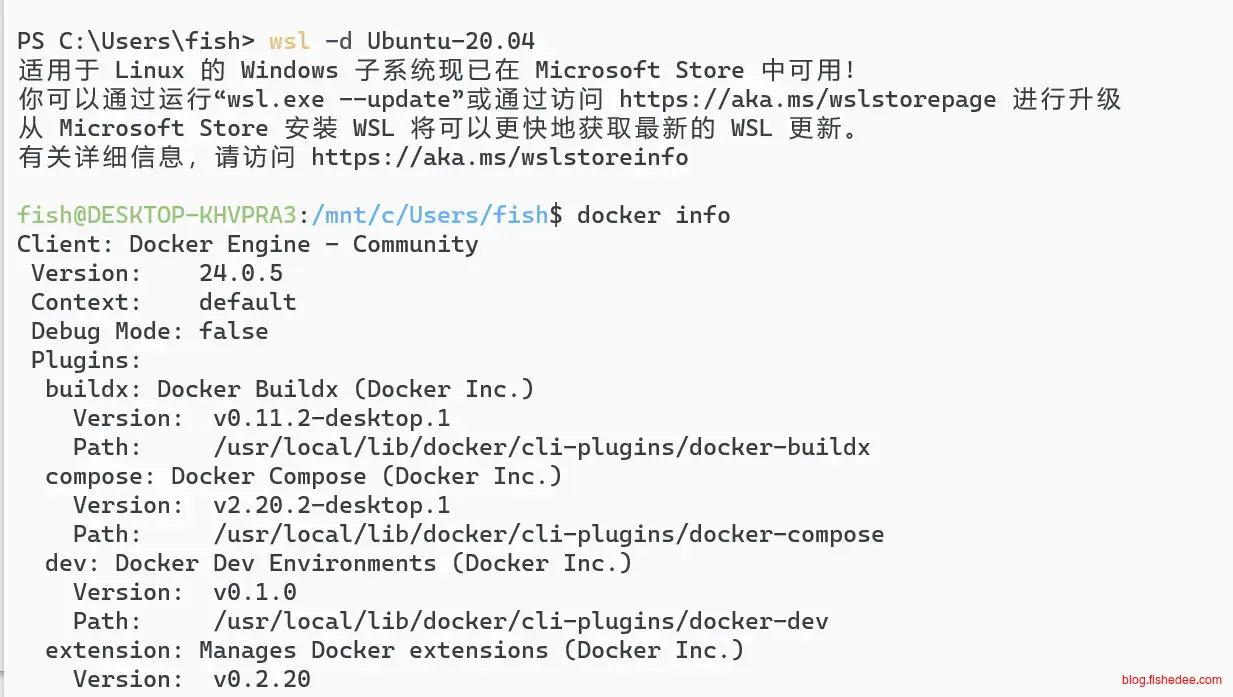Click the docker-compose plugin path
1233x697 pixels.
pos(548,534)
